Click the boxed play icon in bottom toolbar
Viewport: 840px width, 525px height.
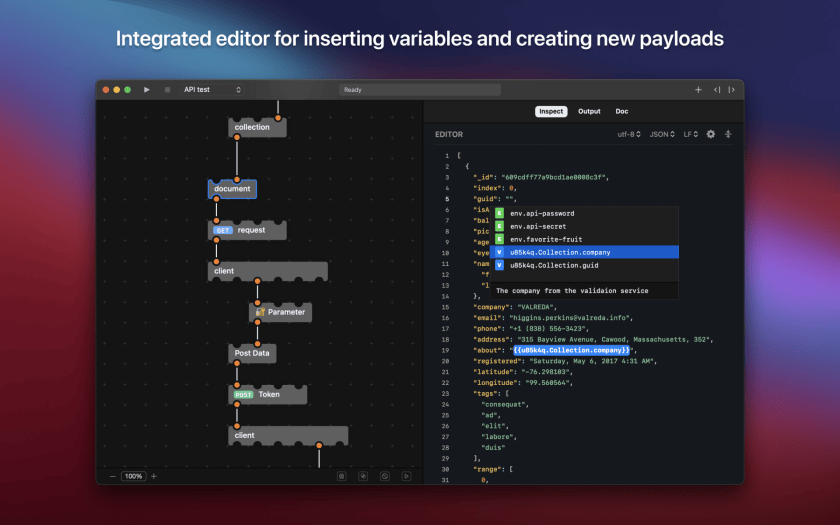(406, 476)
